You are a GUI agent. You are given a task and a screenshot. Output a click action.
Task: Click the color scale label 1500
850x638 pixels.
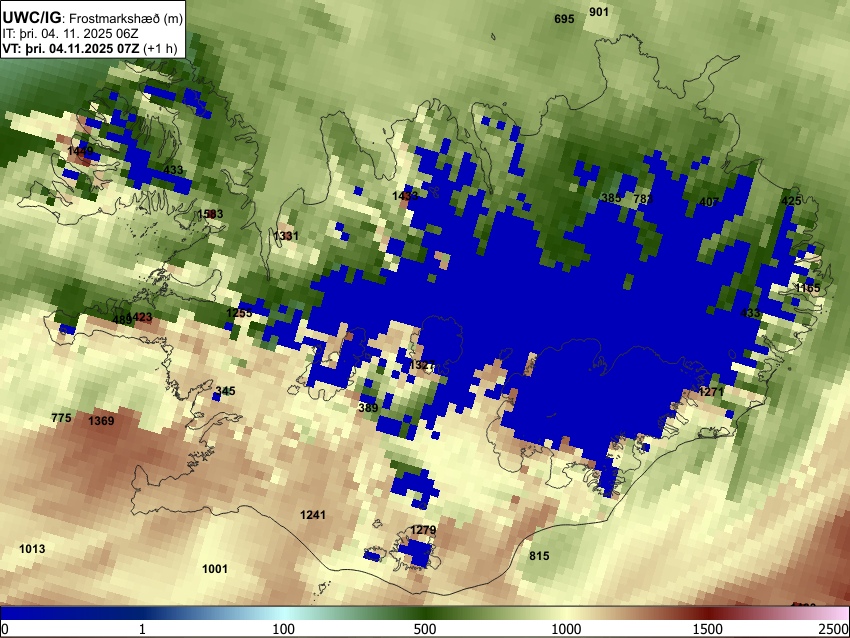[708, 630]
